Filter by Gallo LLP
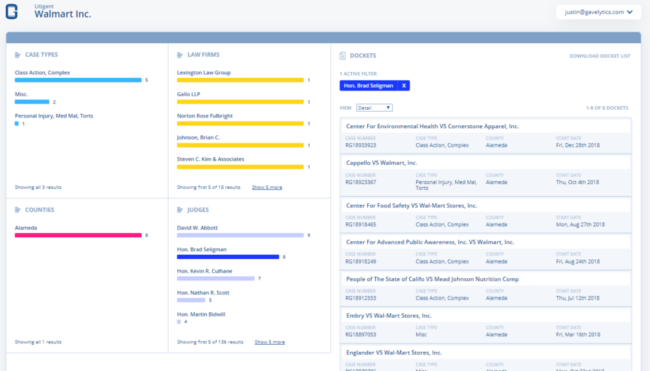Viewport: 650px width, 371px height. coord(188,94)
